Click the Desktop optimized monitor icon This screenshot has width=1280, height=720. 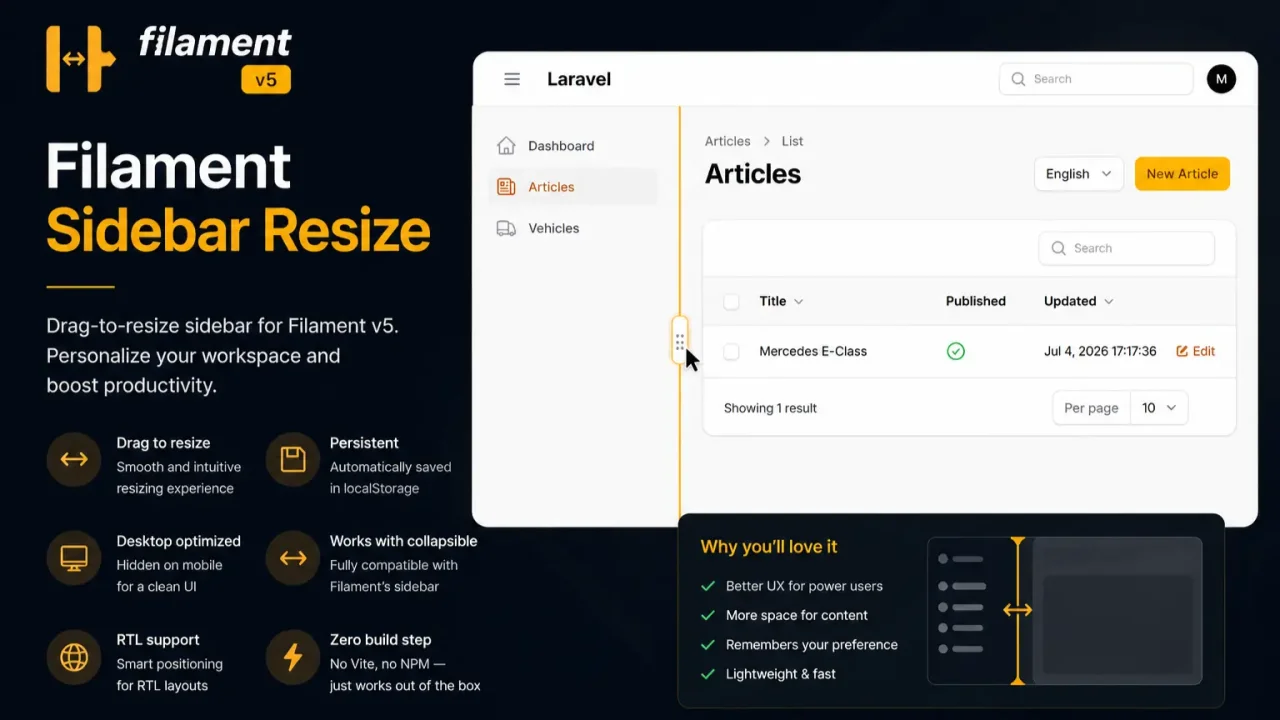(74, 558)
